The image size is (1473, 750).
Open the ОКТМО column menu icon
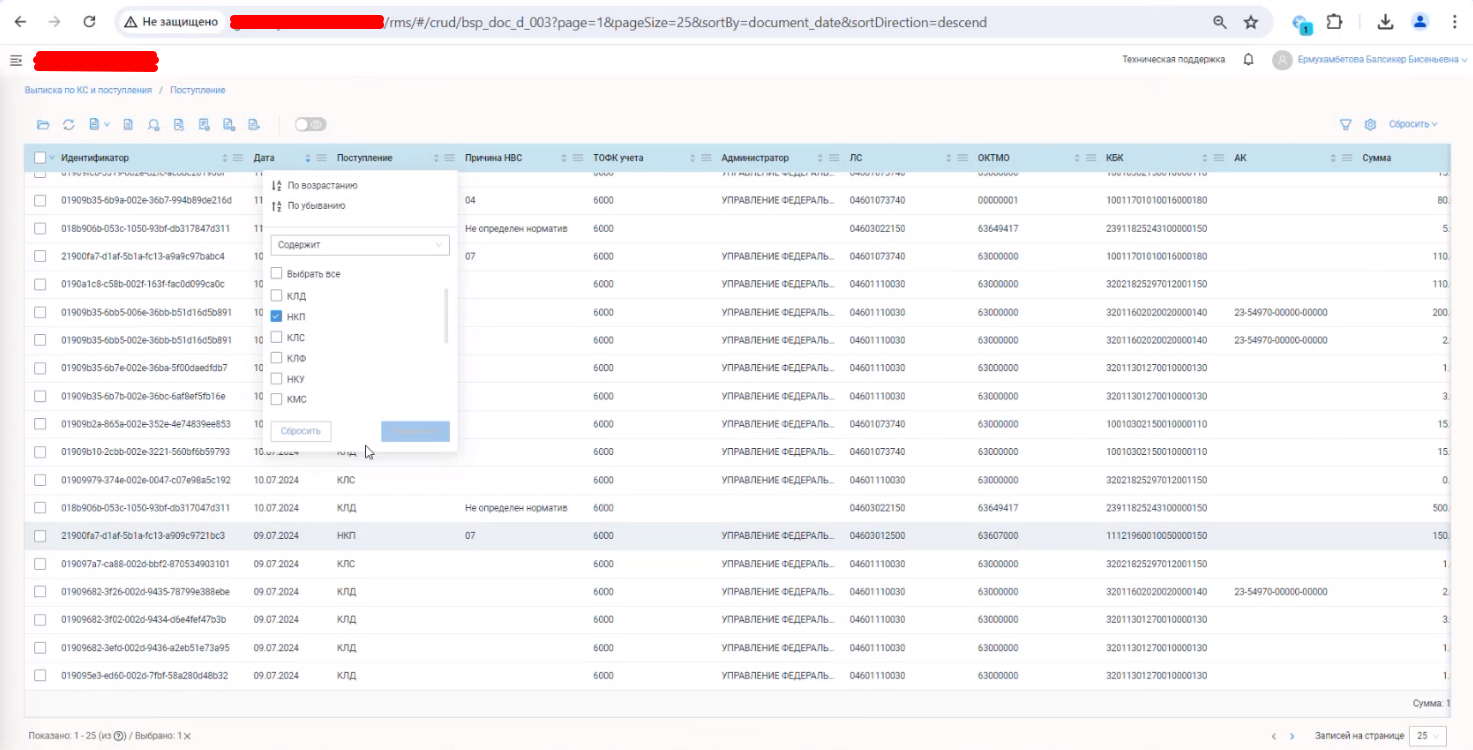[x=1090, y=158]
